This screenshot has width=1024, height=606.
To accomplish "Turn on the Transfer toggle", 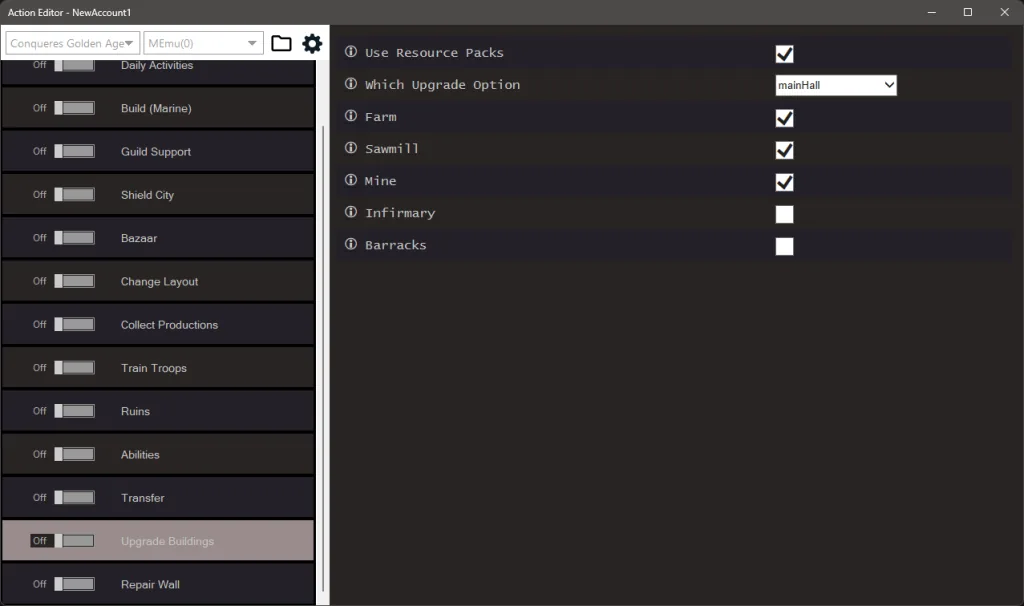I will tap(74, 497).
